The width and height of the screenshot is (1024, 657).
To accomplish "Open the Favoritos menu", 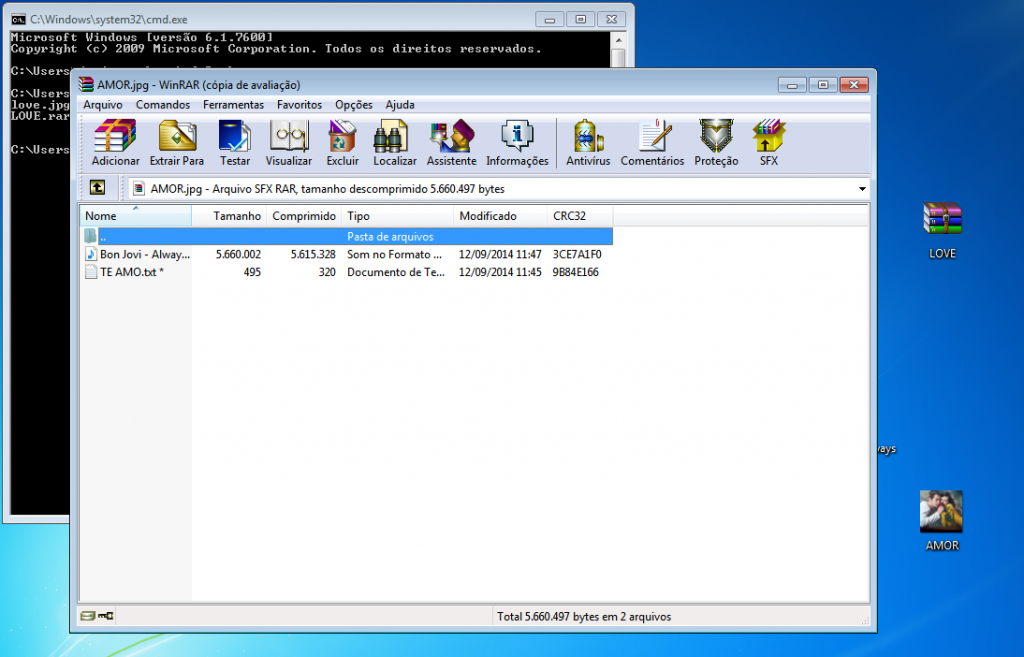I will point(299,104).
